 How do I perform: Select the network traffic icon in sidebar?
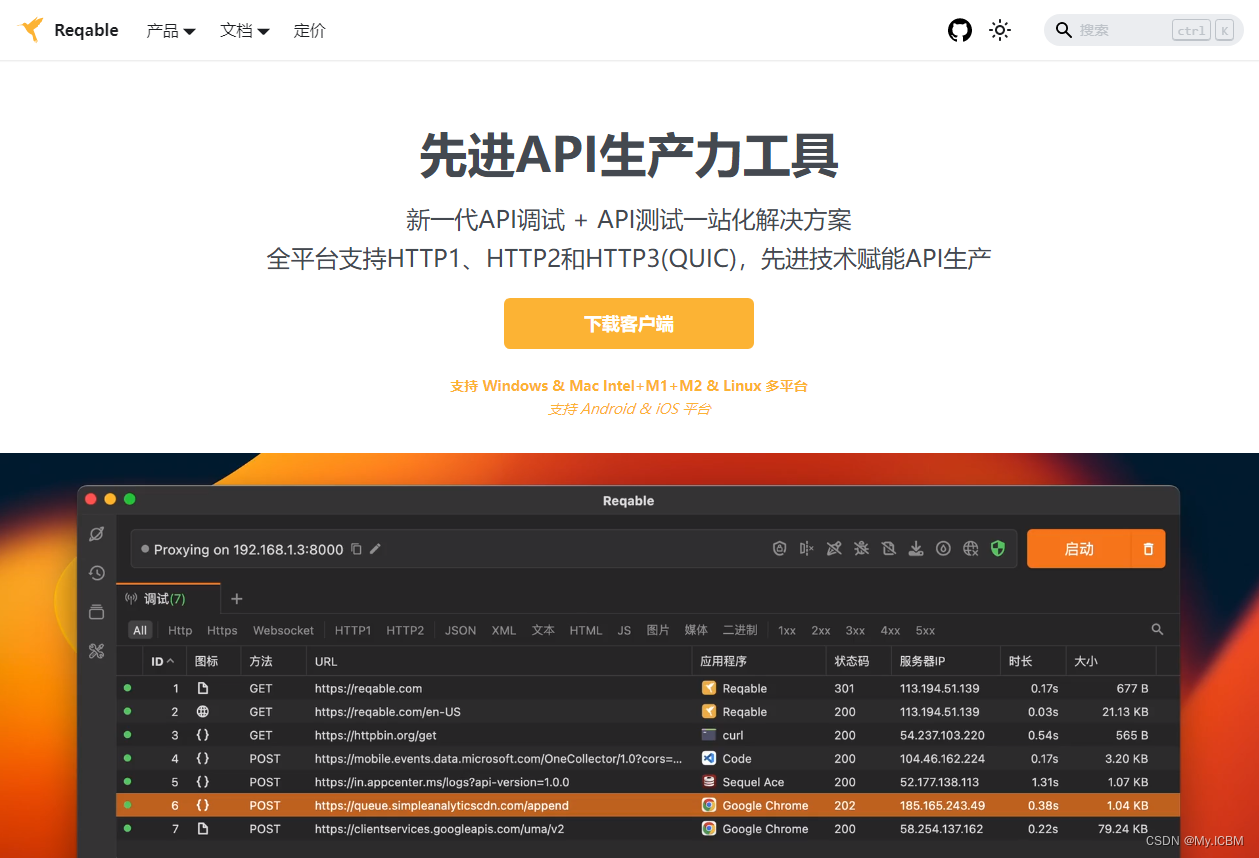(x=96, y=533)
